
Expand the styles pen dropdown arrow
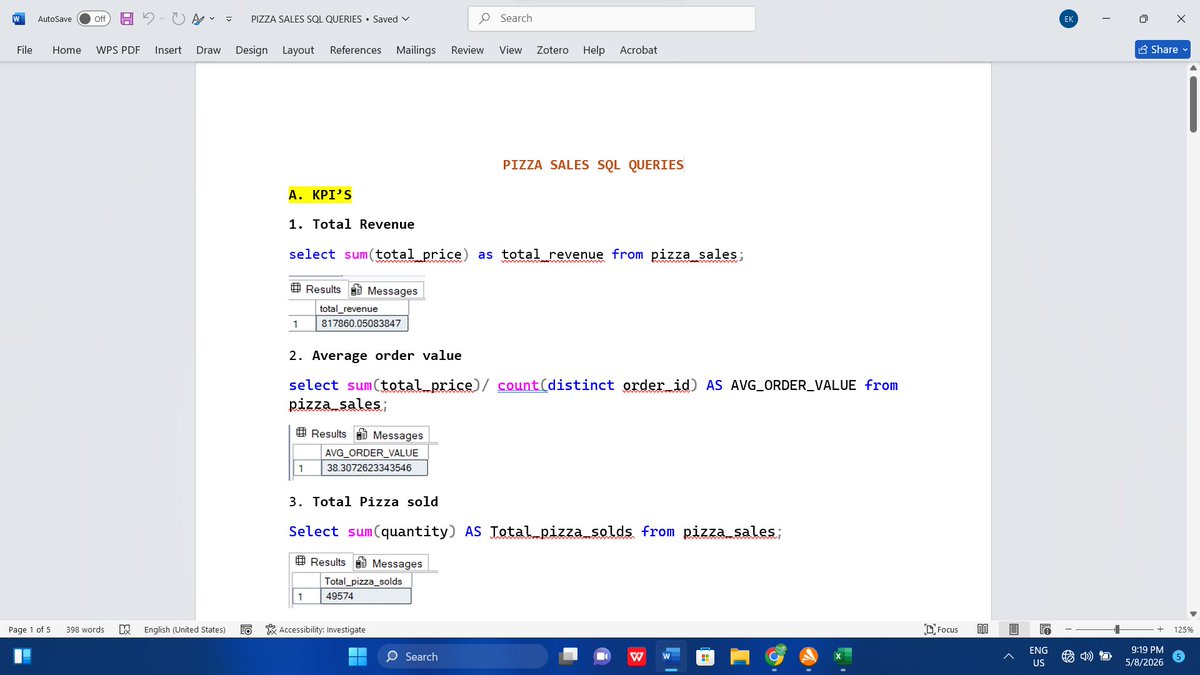click(213, 18)
